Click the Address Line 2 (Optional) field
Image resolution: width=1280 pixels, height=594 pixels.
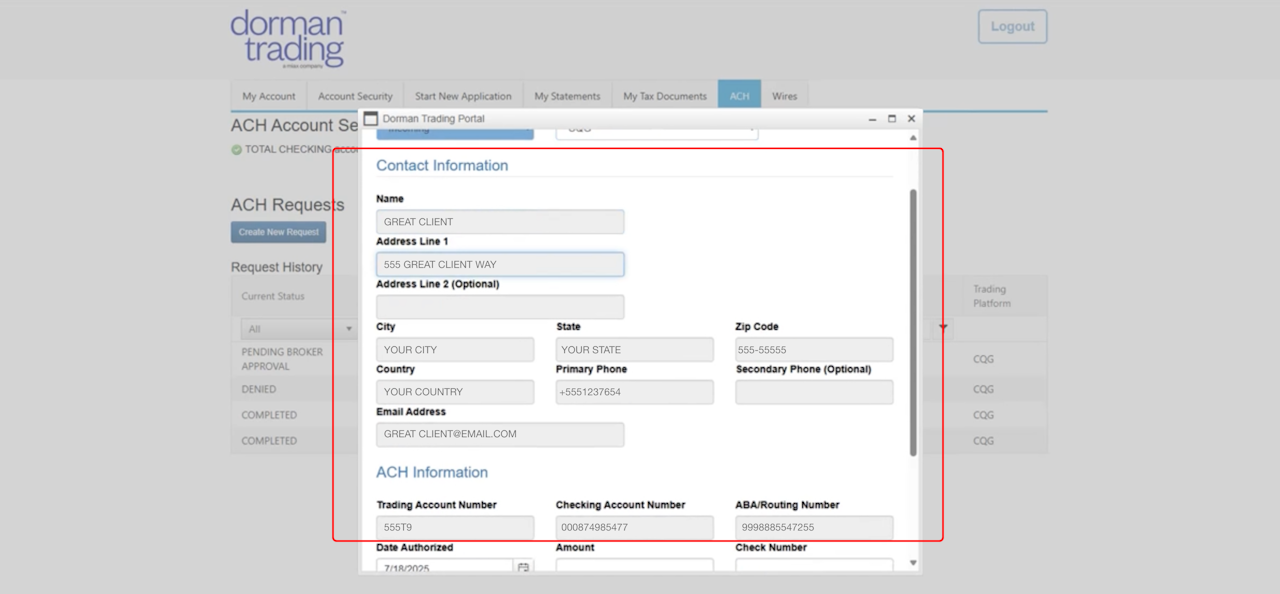(x=500, y=307)
